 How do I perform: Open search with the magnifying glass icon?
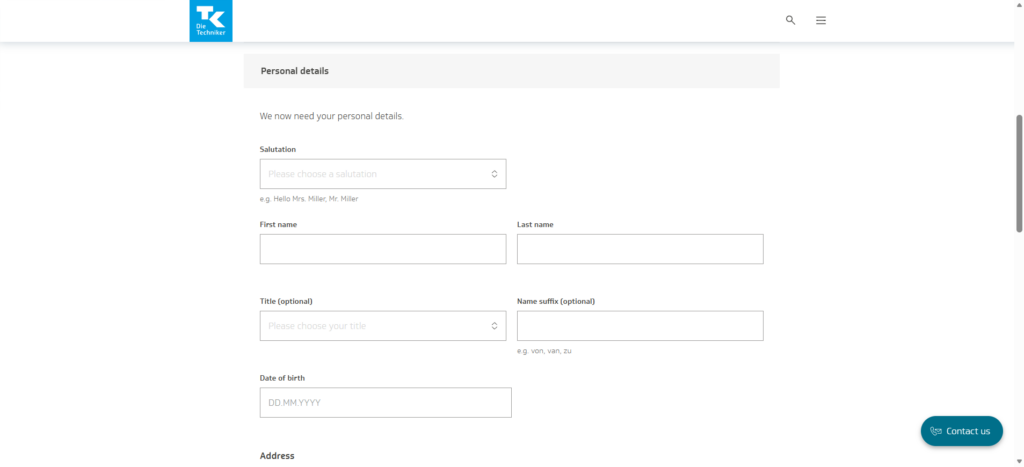[790, 20]
